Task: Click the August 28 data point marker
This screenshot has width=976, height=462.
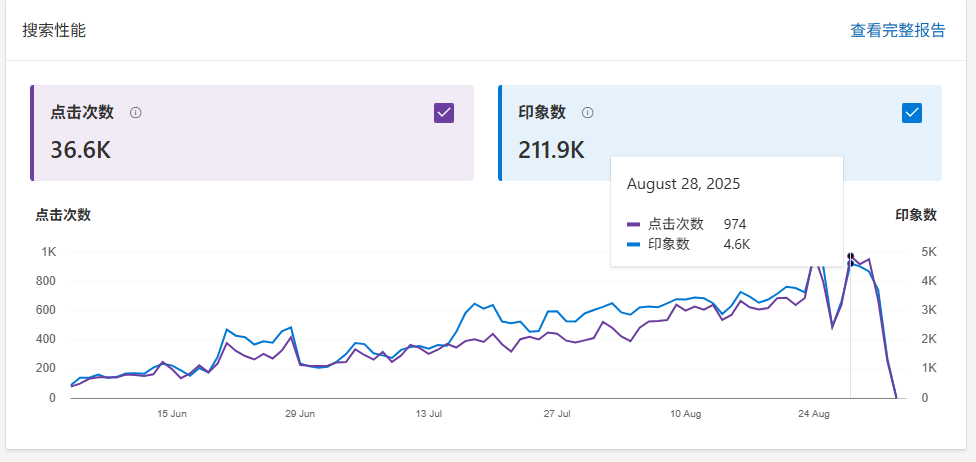Action: pyautogui.click(x=850, y=258)
